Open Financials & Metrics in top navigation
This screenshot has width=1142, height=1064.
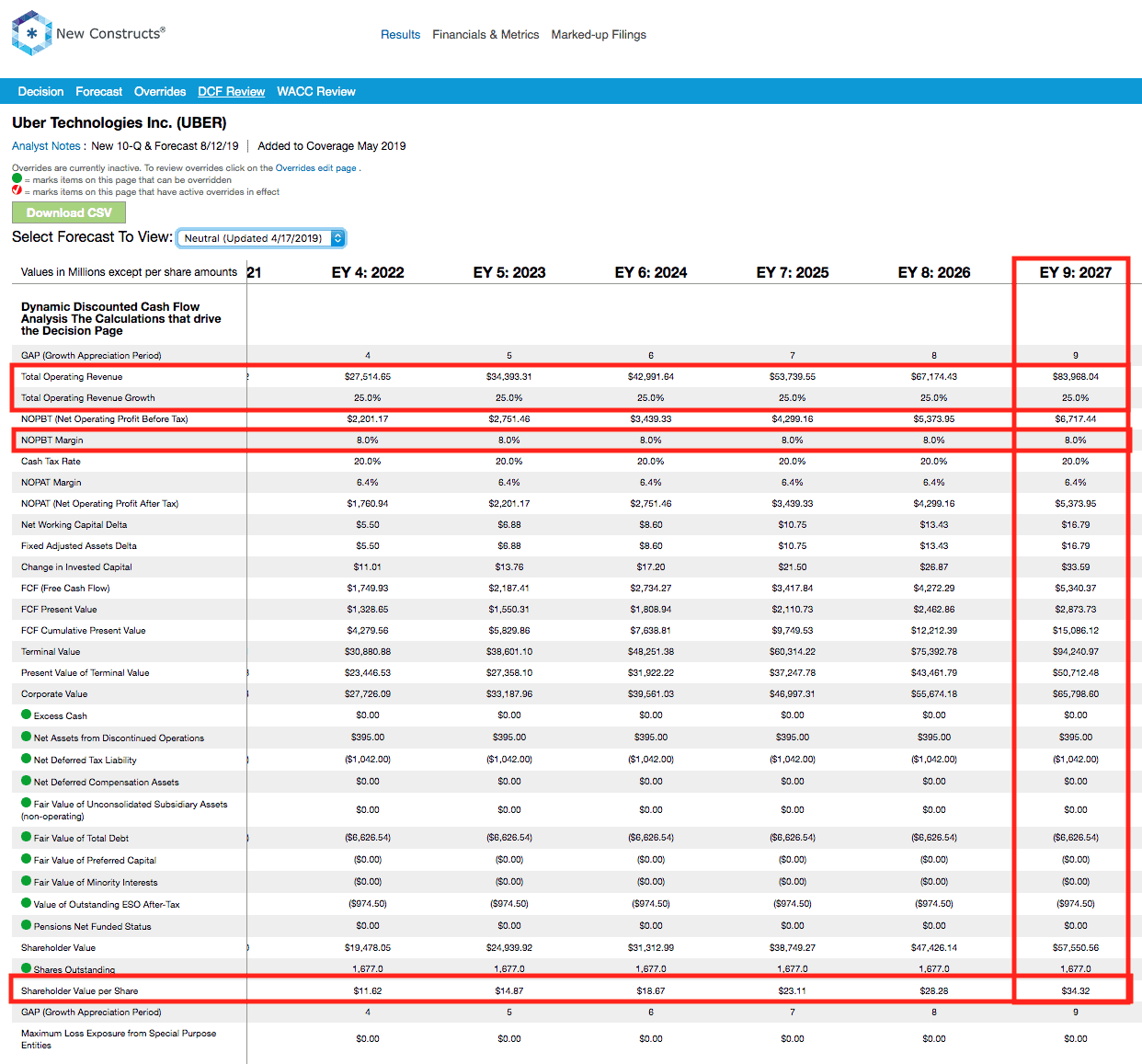coord(485,35)
